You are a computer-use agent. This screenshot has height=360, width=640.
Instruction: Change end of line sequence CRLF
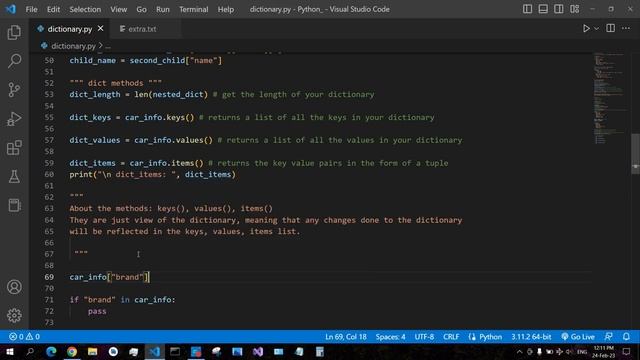tap(451, 337)
